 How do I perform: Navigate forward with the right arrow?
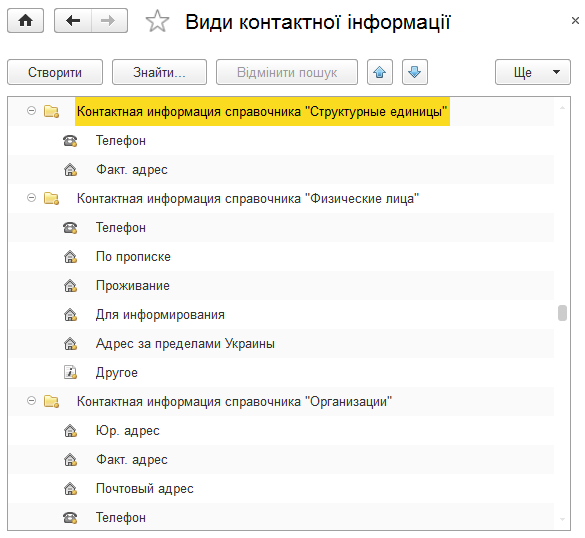pos(109,21)
